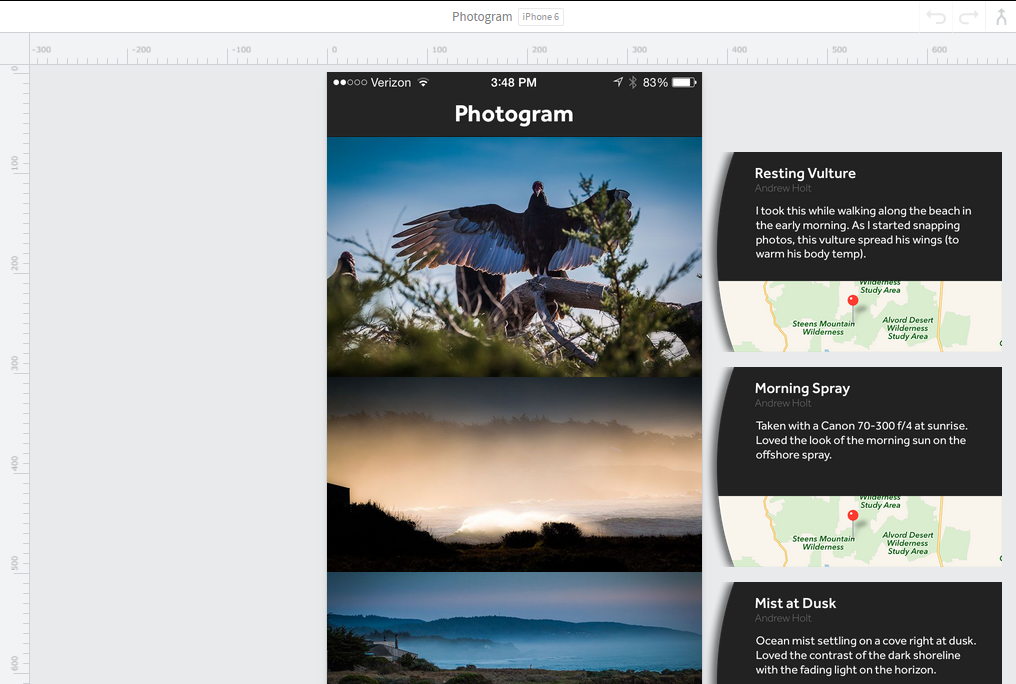Click the Mist at Dusk card title
Viewport: 1016px width, 684px height.
[795, 603]
